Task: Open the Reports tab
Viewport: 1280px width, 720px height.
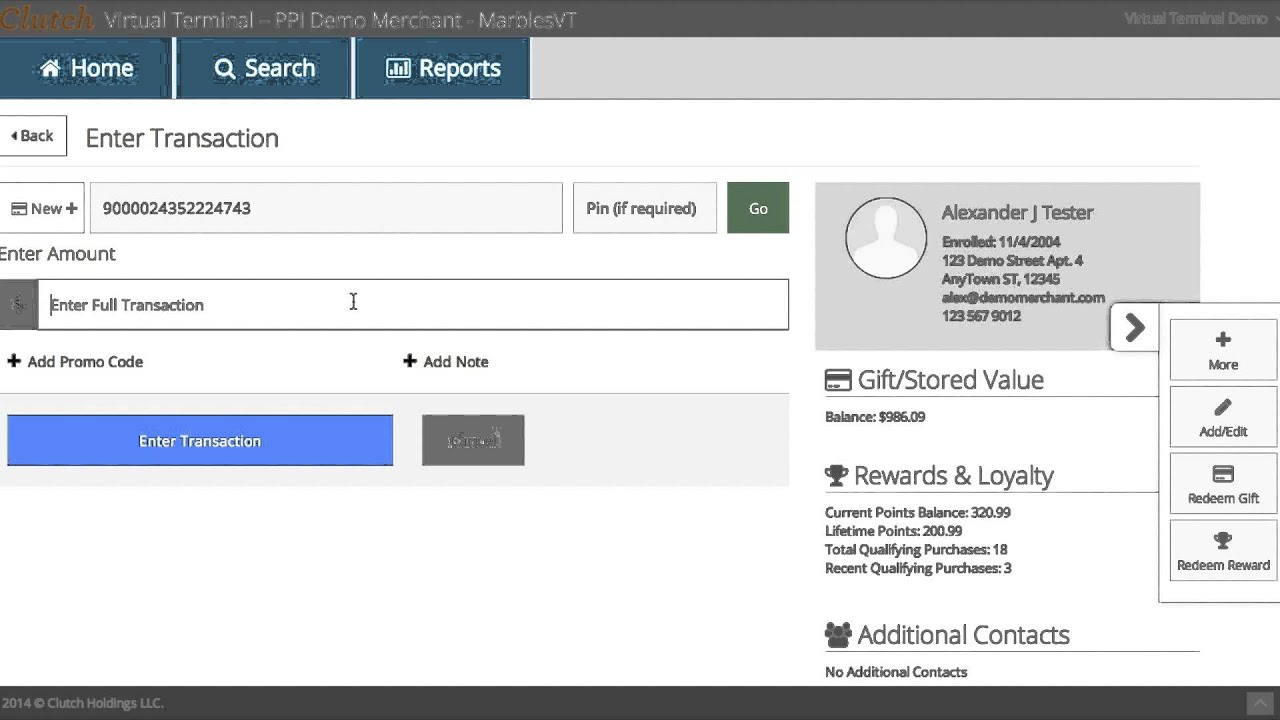Action: point(443,68)
